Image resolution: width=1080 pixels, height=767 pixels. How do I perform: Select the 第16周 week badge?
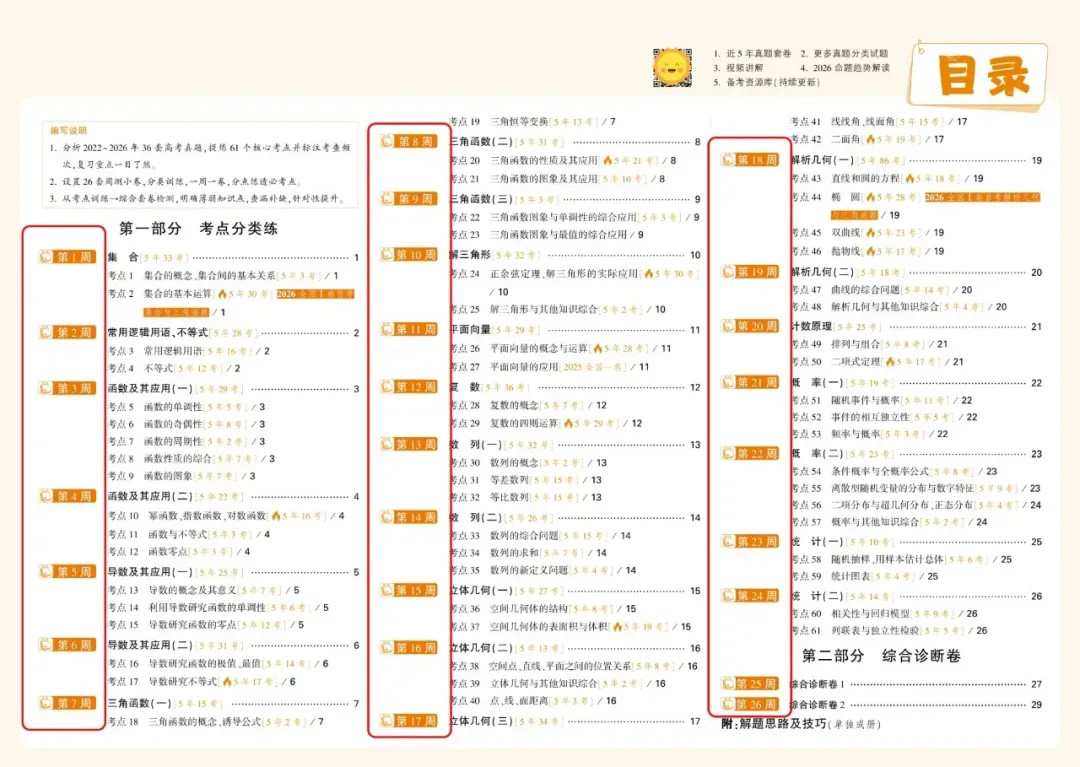pos(408,648)
